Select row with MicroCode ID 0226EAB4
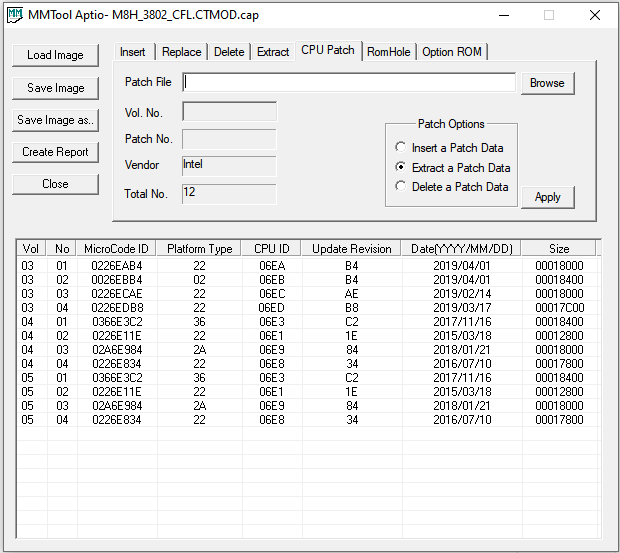Screen dimensions: 620x553 tap(308, 266)
